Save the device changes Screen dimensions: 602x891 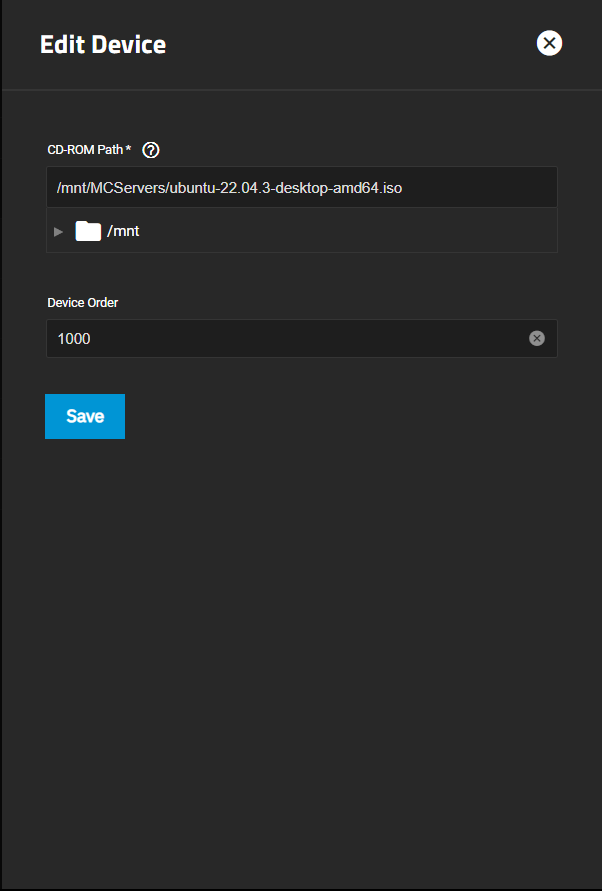(x=85, y=417)
